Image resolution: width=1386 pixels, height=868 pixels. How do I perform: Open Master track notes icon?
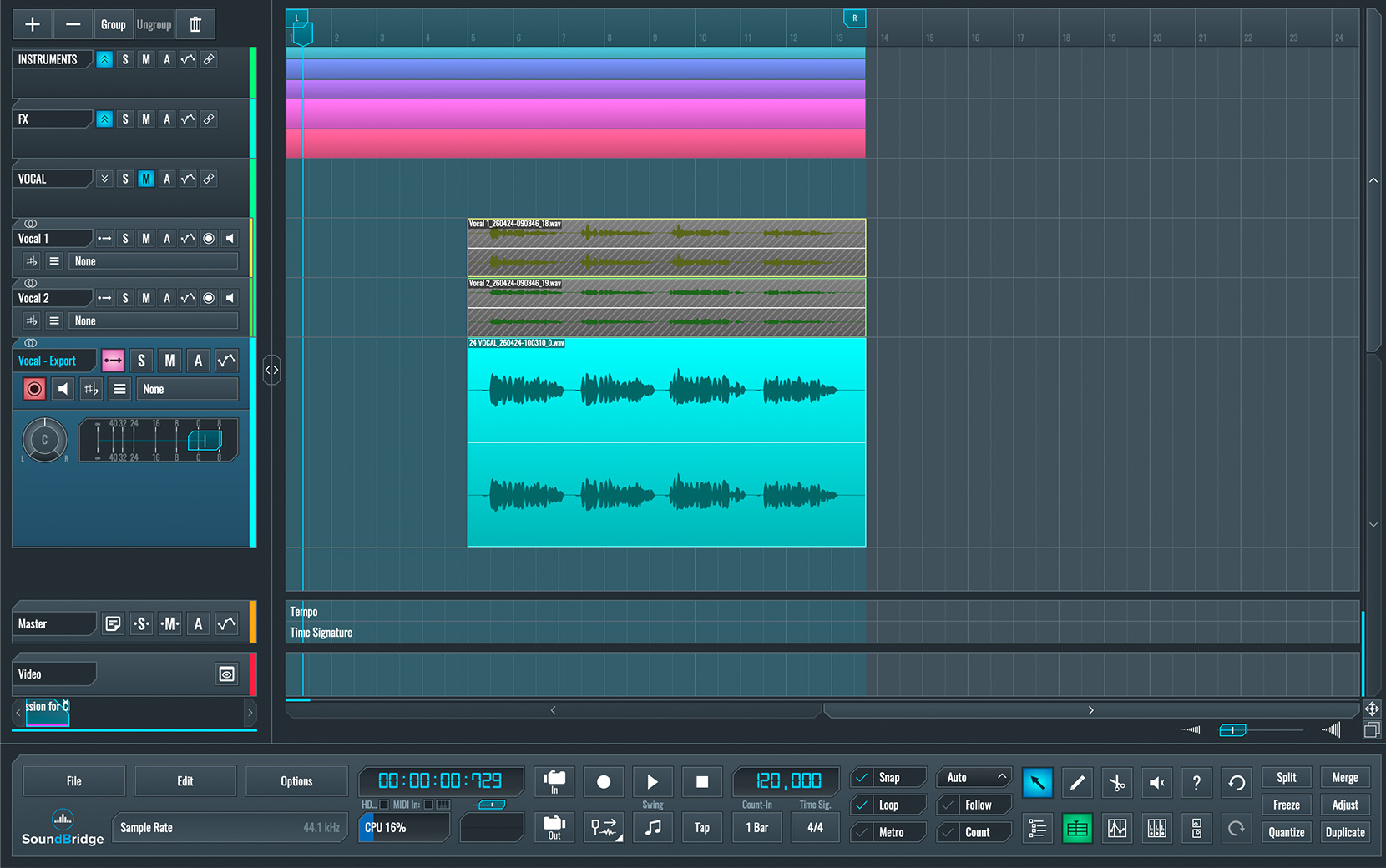pos(113,624)
